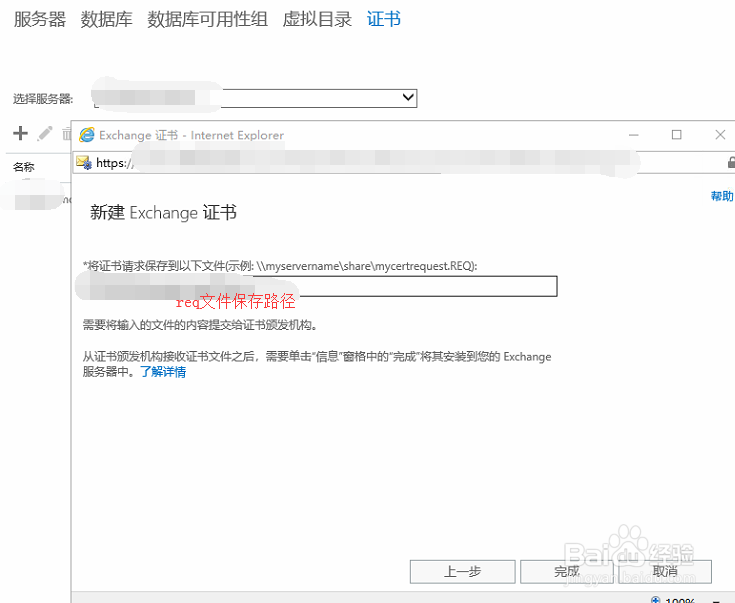Select the 虚拟目录 tab
Image resolution: width=735 pixels, height=603 pixels.
pos(317,19)
